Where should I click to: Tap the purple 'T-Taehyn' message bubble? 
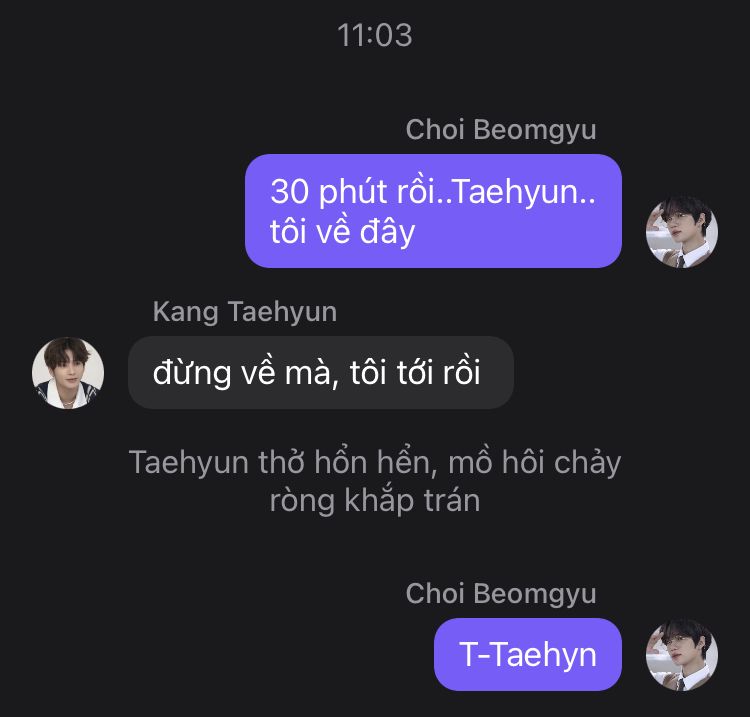pos(528,655)
